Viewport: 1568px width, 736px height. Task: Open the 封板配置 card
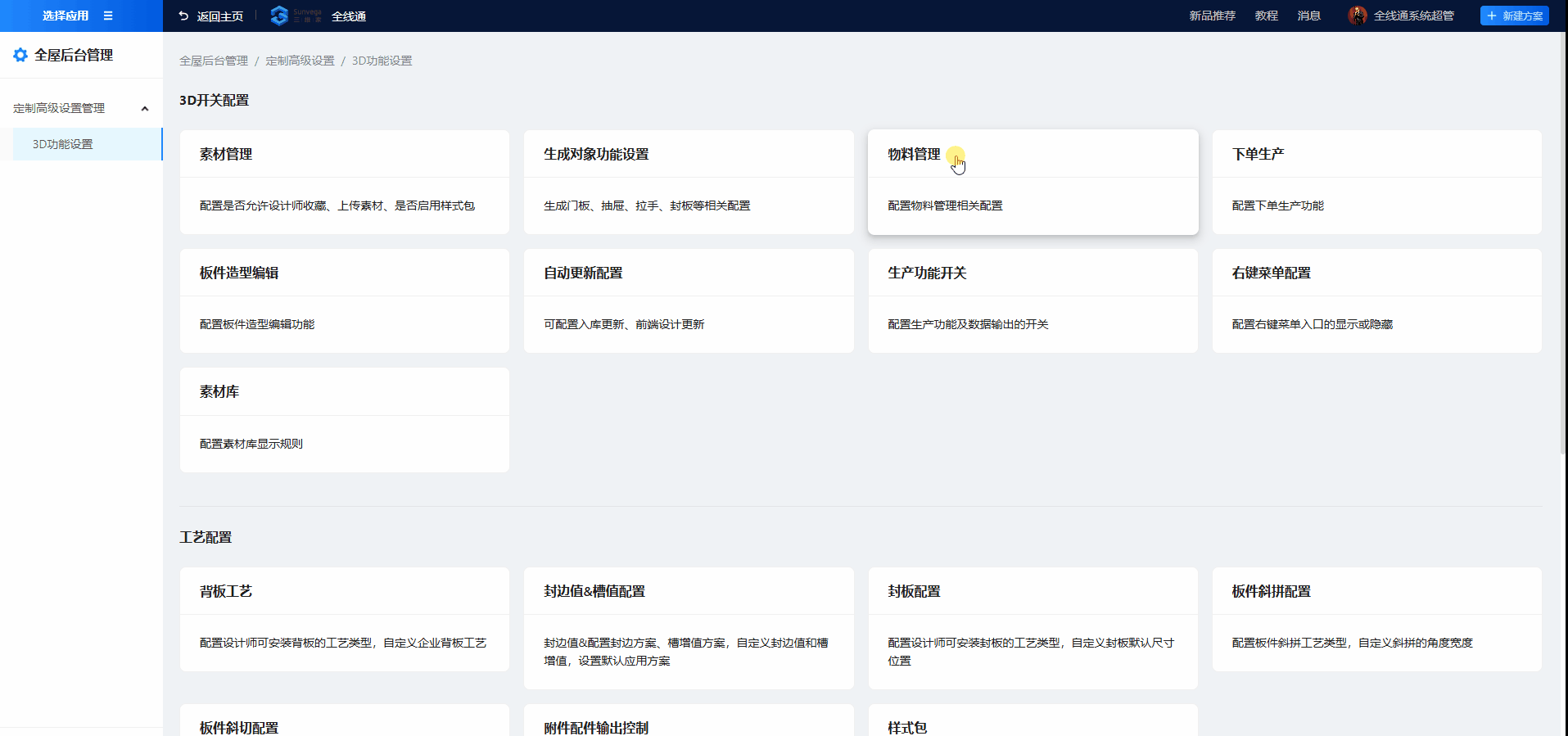click(1033, 628)
